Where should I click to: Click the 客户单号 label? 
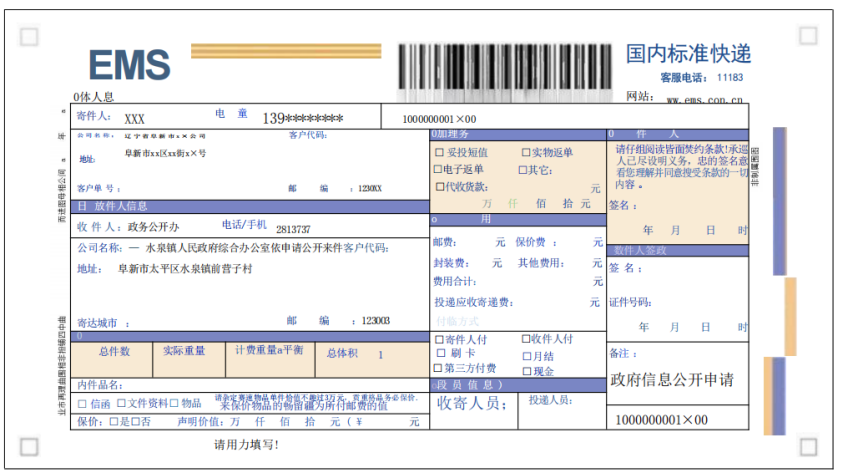click(99, 189)
